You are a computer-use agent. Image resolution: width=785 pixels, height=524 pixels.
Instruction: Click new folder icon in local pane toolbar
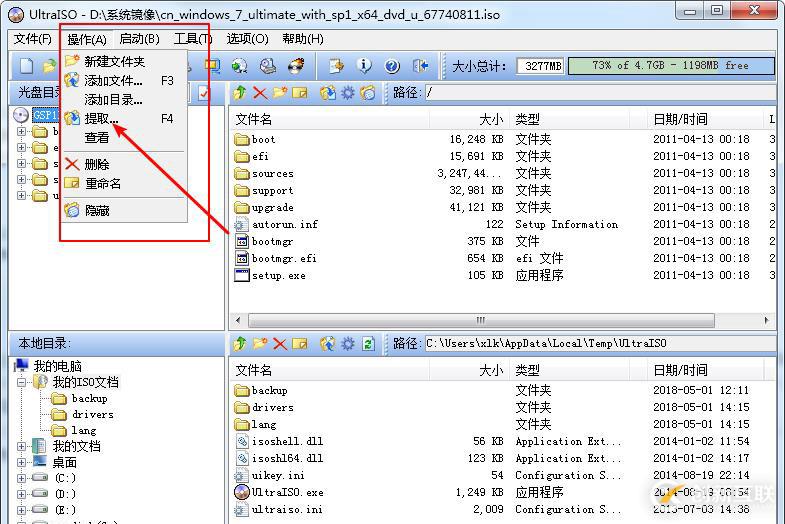tap(260, 344)
